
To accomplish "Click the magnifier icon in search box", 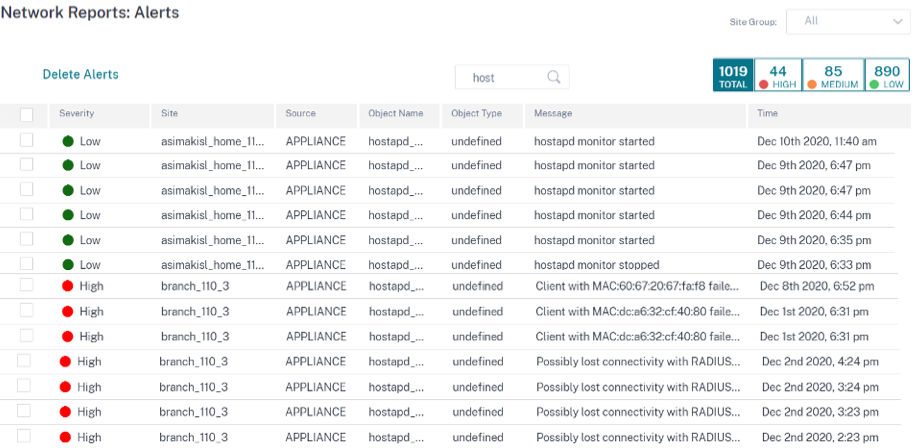I will click(553, 77).
